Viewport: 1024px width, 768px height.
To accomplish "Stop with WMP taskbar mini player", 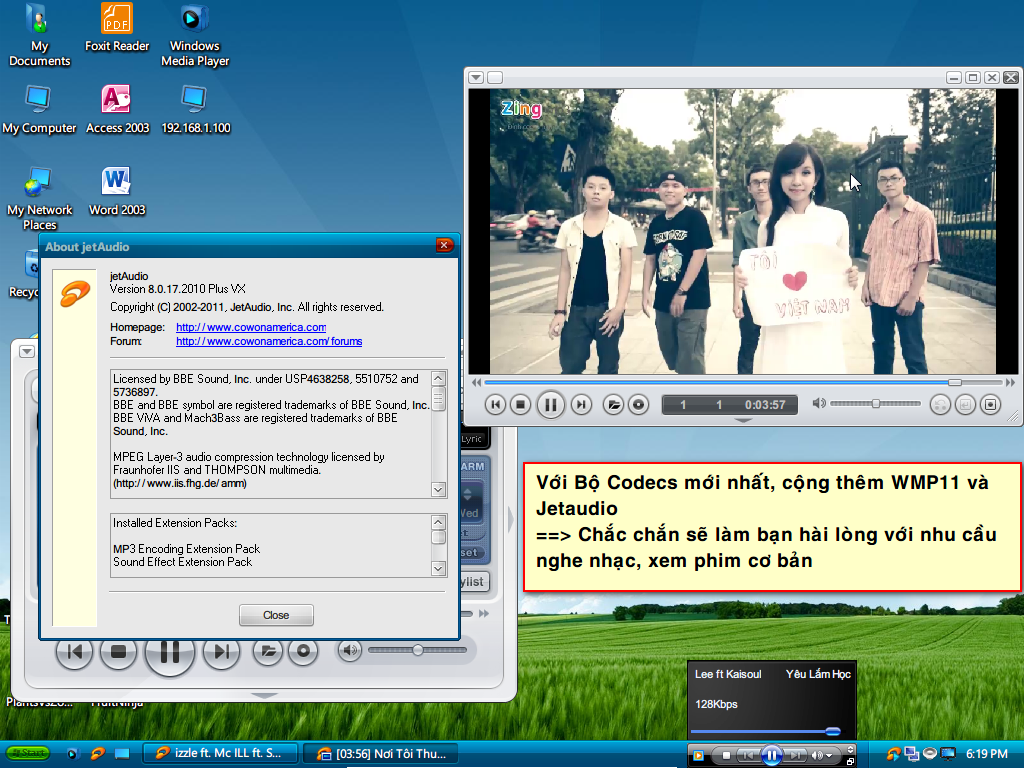I will (726, 756).
